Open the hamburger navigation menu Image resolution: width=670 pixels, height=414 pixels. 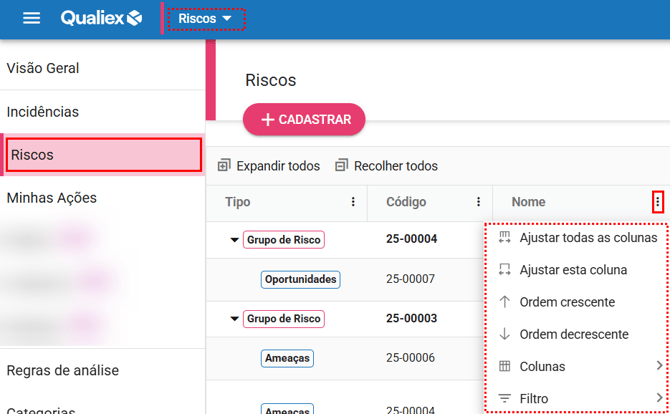click(31, 19)
